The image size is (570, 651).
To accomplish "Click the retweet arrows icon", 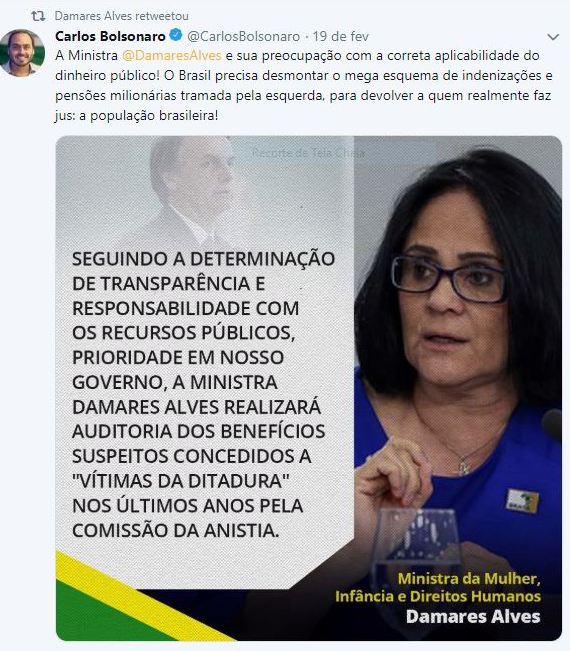I will (38, 16).
